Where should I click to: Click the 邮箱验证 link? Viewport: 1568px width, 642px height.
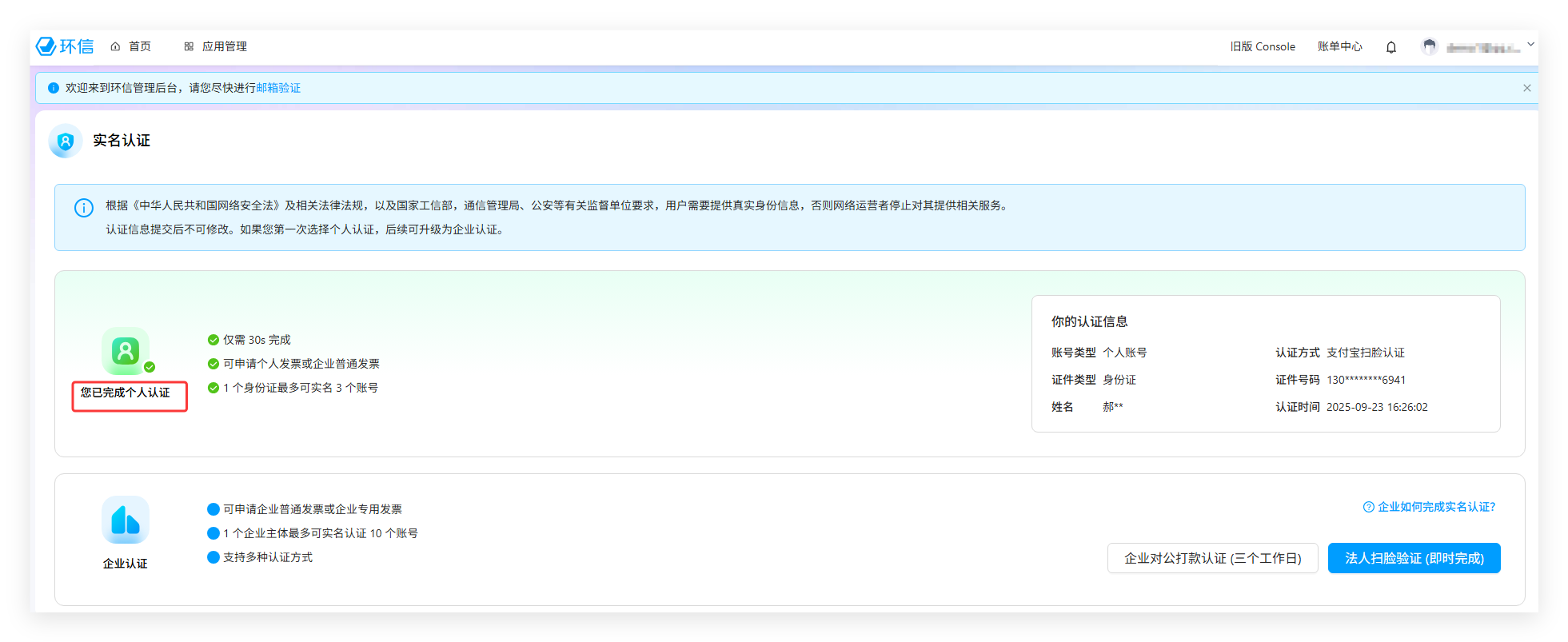coord(278,88)
